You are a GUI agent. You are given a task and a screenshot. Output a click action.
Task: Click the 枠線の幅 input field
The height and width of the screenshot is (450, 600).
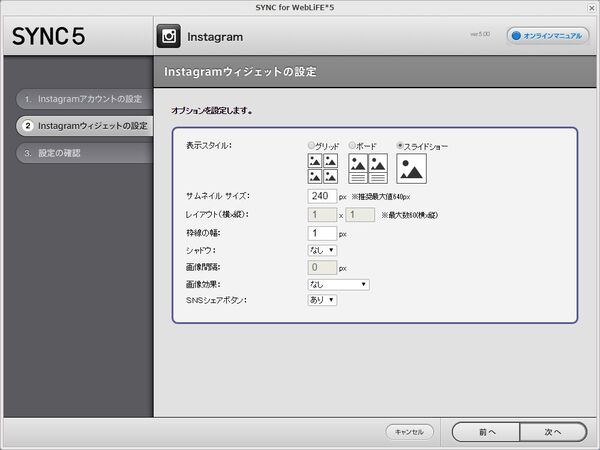322,233
